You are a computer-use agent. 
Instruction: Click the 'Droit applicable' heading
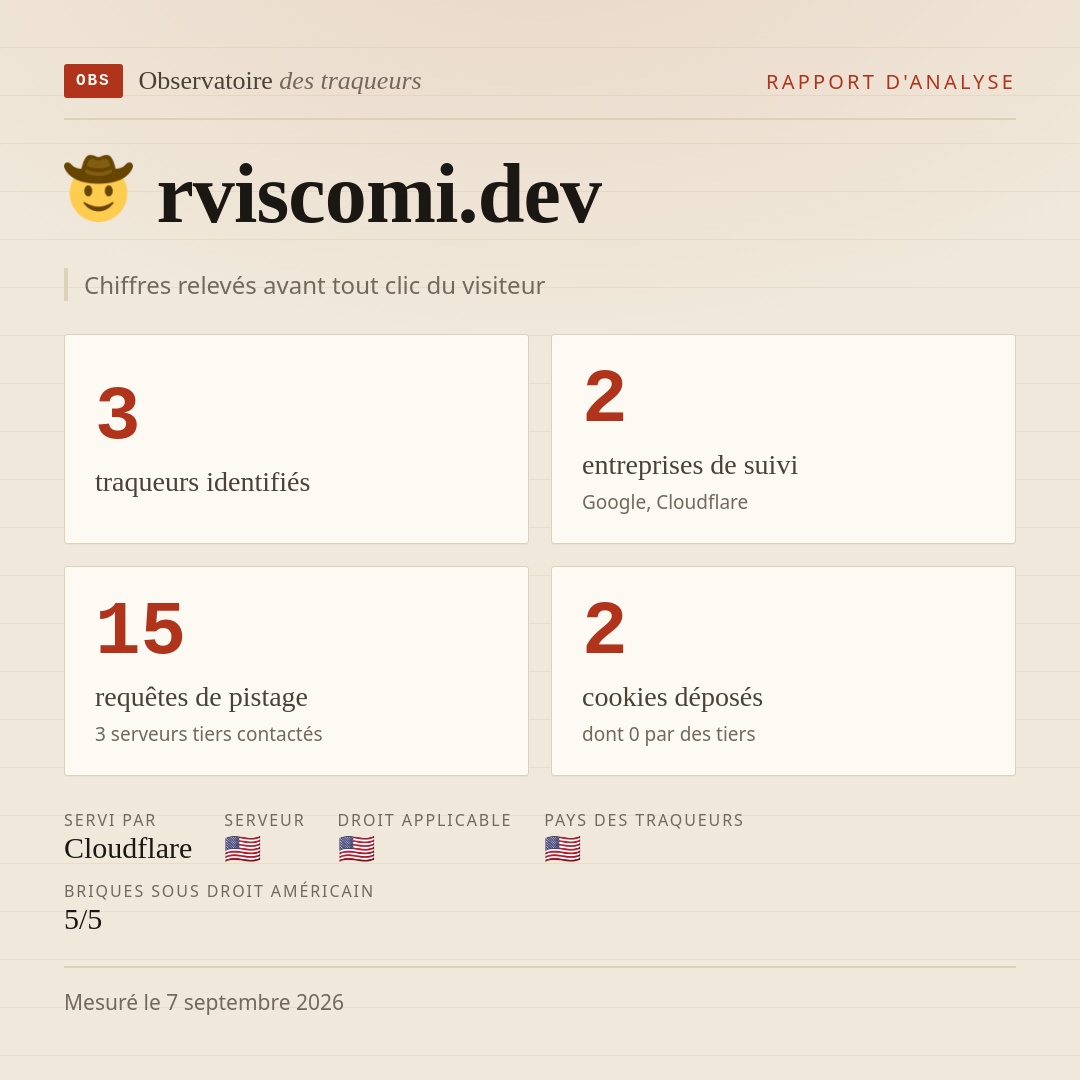(424, 820)
